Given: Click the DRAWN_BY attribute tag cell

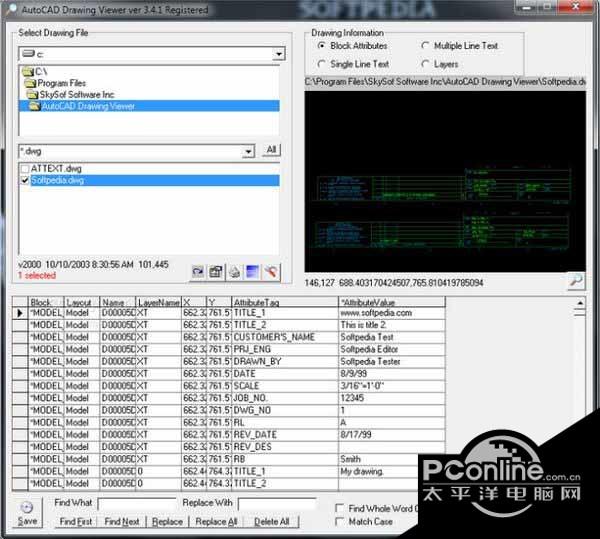Looking at the screenshot, I should point(285,362).
